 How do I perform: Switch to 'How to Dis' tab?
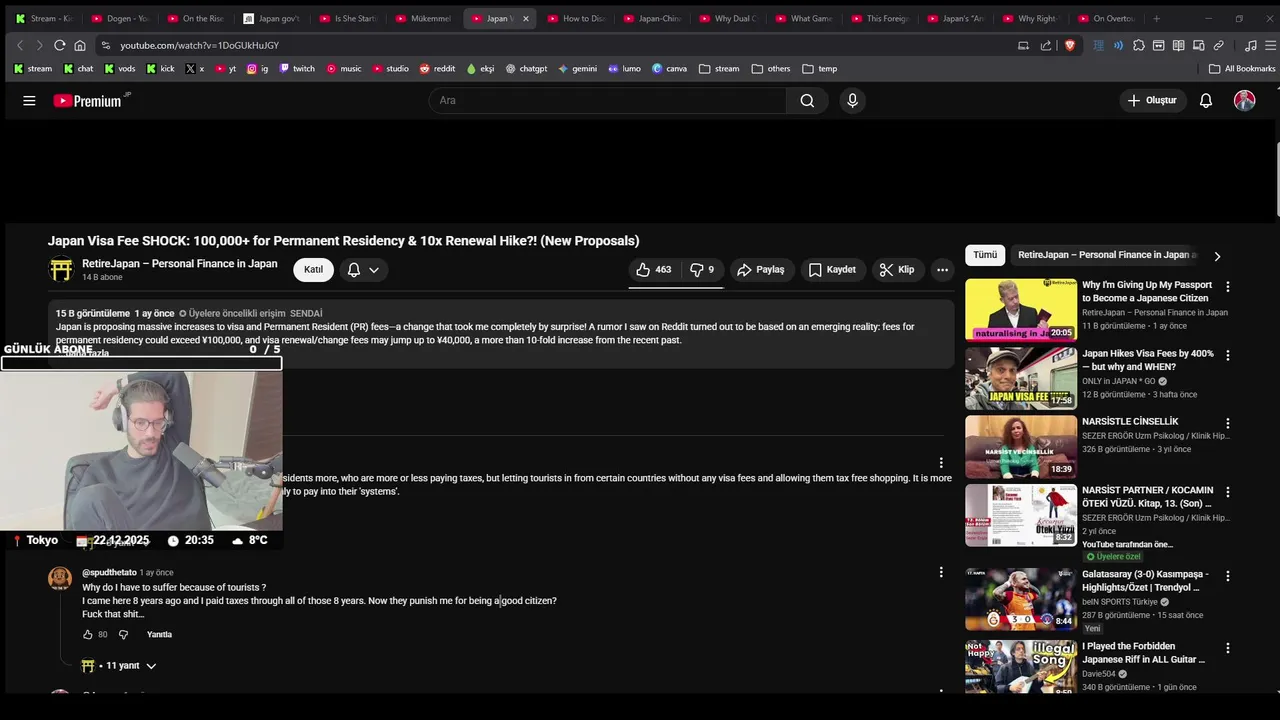(x=576, y=18)
